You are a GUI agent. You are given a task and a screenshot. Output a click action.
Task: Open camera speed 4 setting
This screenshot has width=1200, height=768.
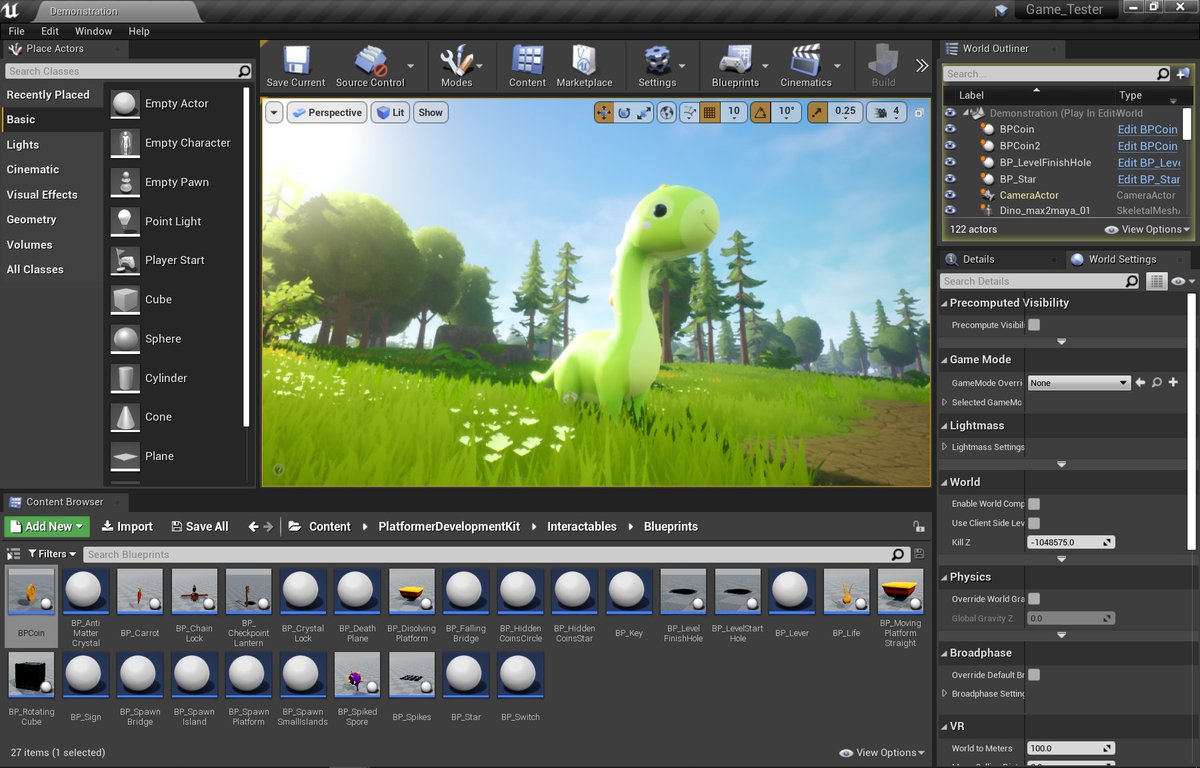point(887,112)
